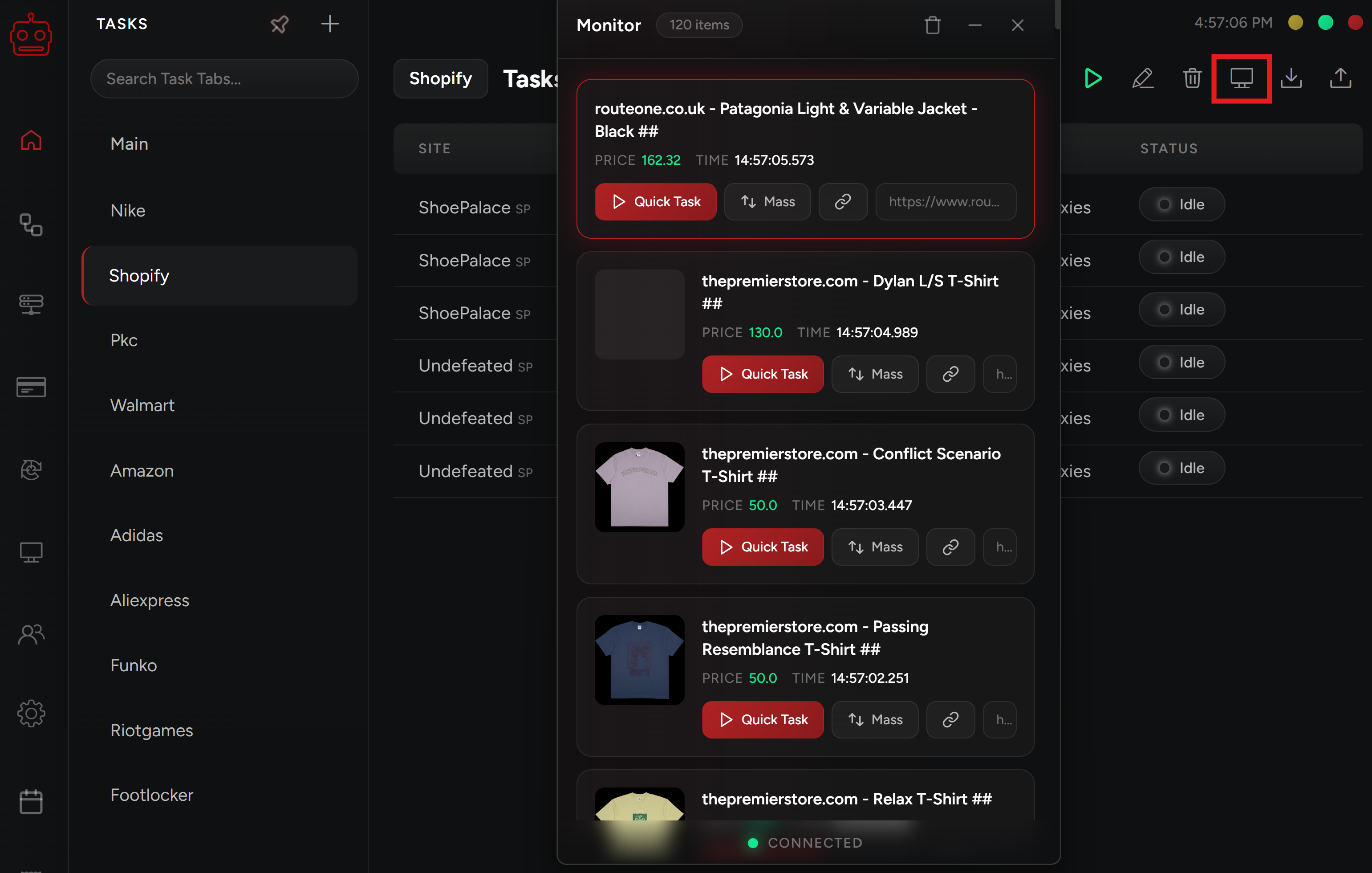
Task: Click Mass for the Conflict Scenario T-Shirt
Action: (x=875, y=547)
